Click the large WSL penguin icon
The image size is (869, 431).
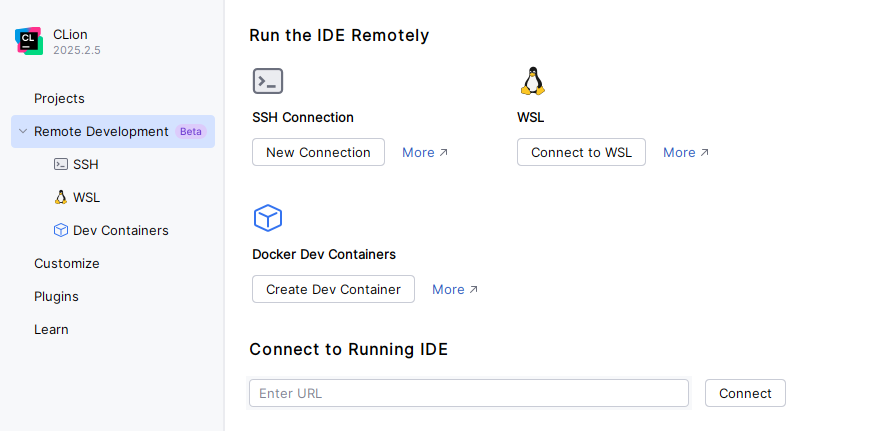click(533, 81)
